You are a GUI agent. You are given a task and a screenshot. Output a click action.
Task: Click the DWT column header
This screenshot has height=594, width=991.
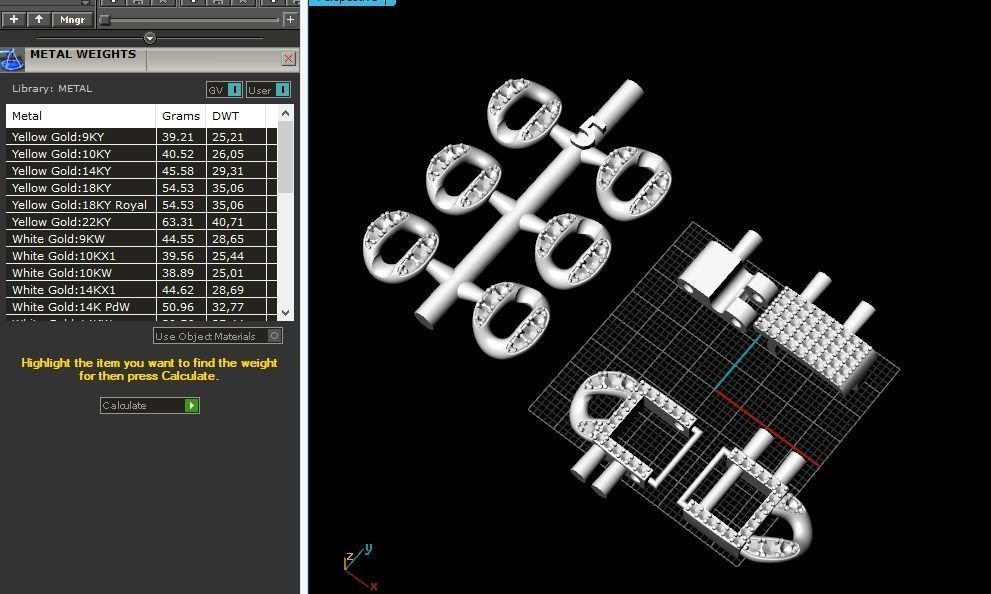click(x=236, y=116)
